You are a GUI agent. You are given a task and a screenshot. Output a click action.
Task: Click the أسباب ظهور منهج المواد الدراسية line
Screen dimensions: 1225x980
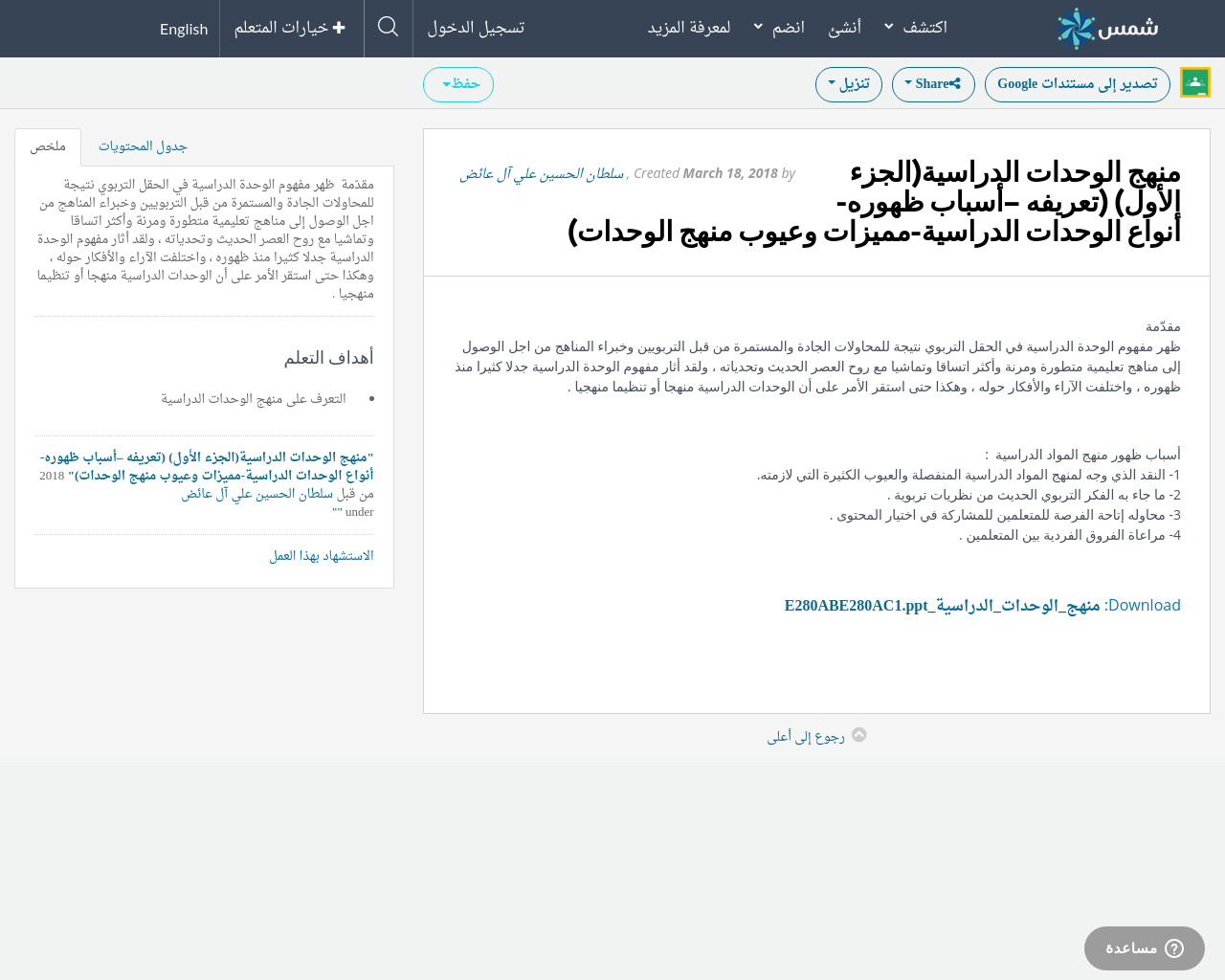[1082, 455]
